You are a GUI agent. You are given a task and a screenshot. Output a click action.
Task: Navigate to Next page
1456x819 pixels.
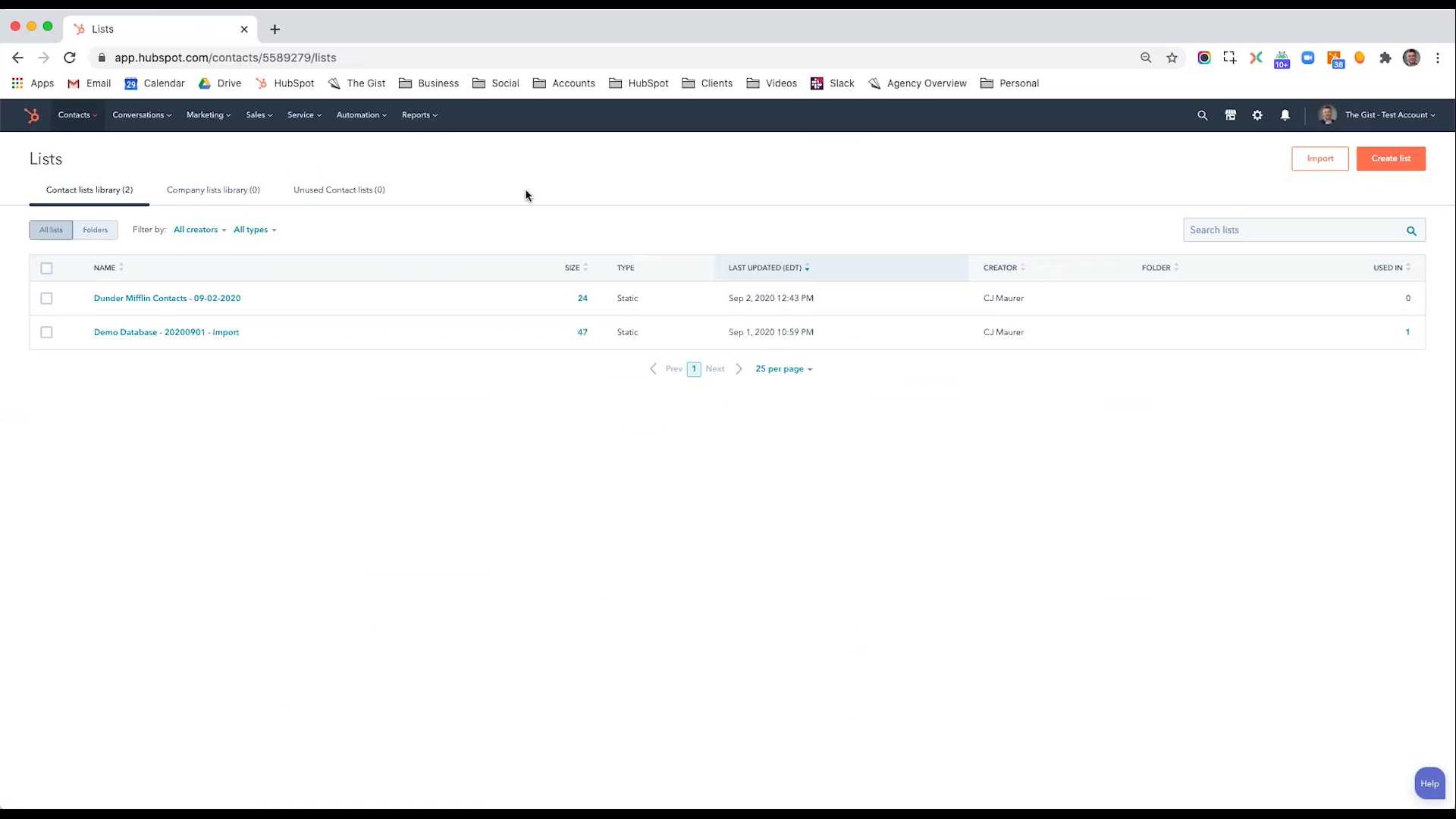[715, 368]
